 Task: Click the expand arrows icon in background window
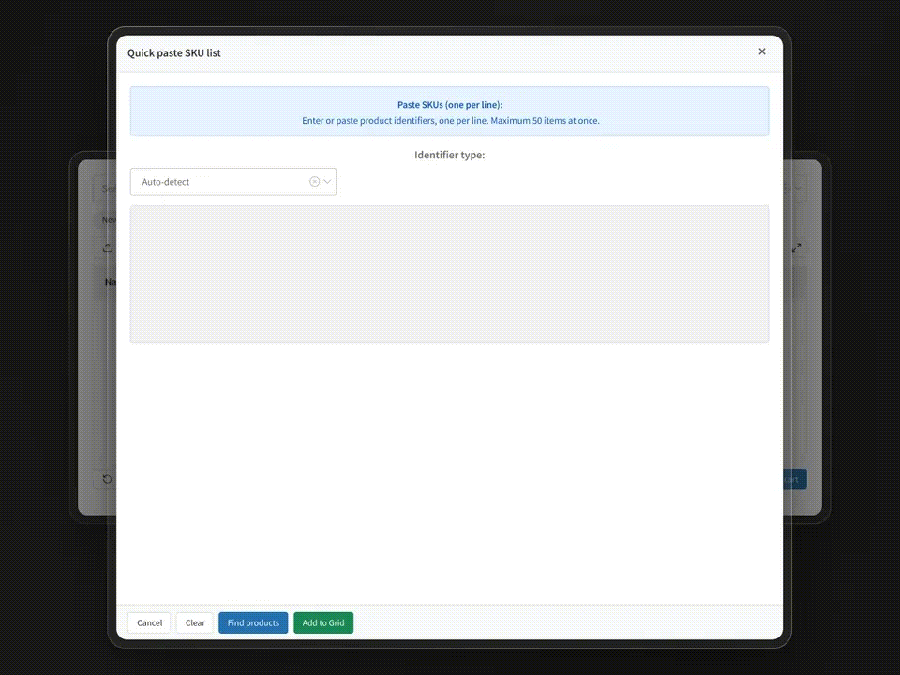tap(797, 248)
